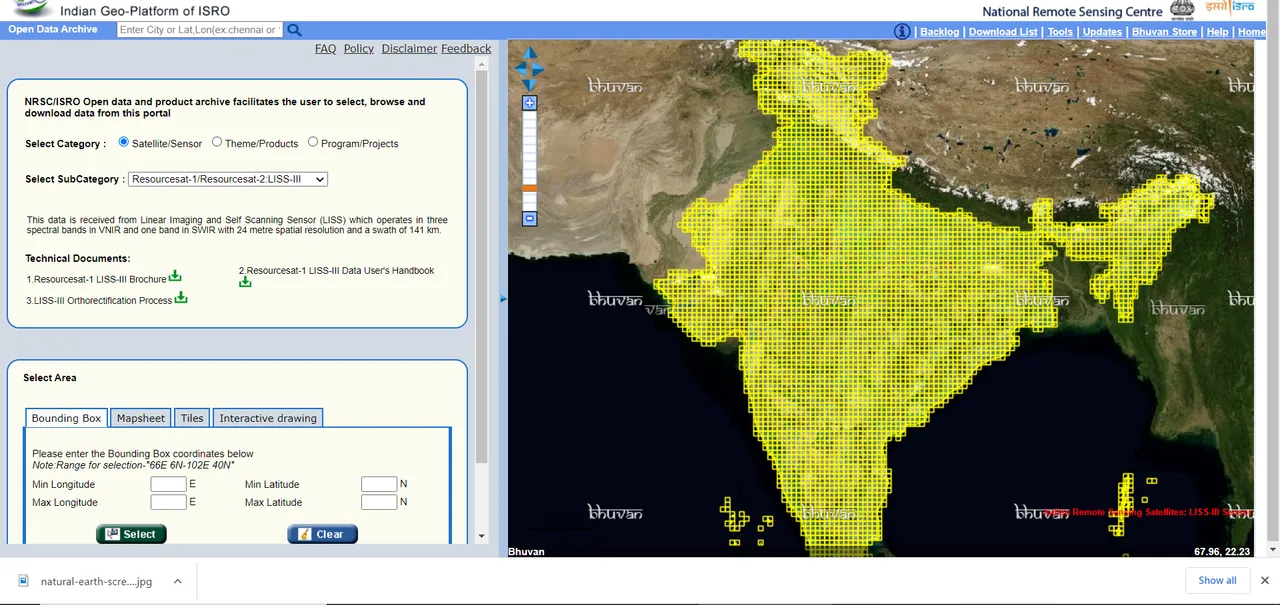Click the Min Latitude input field
This screenshot has width=1280, height=605.
pos(379,484)
